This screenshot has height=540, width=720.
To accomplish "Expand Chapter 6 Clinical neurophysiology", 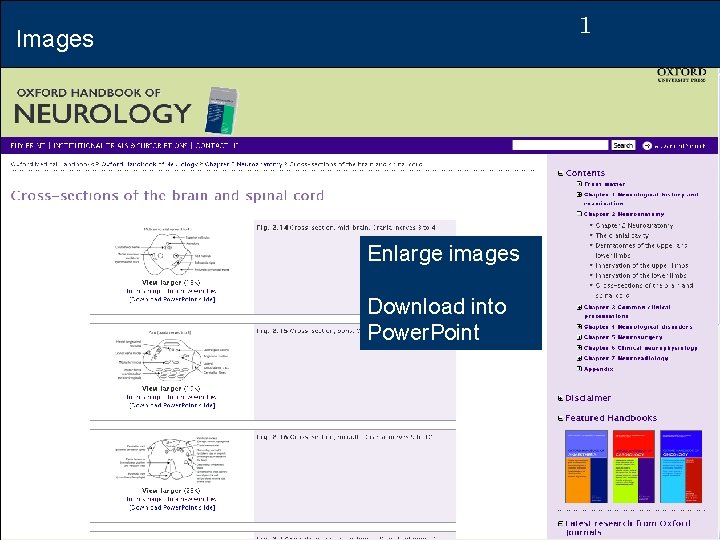I will (579, 348).
